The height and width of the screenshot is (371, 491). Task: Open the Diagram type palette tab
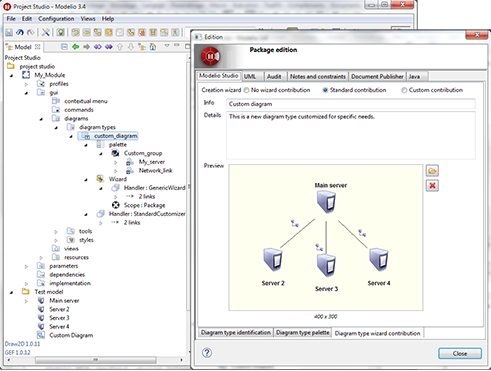(303, 333)
